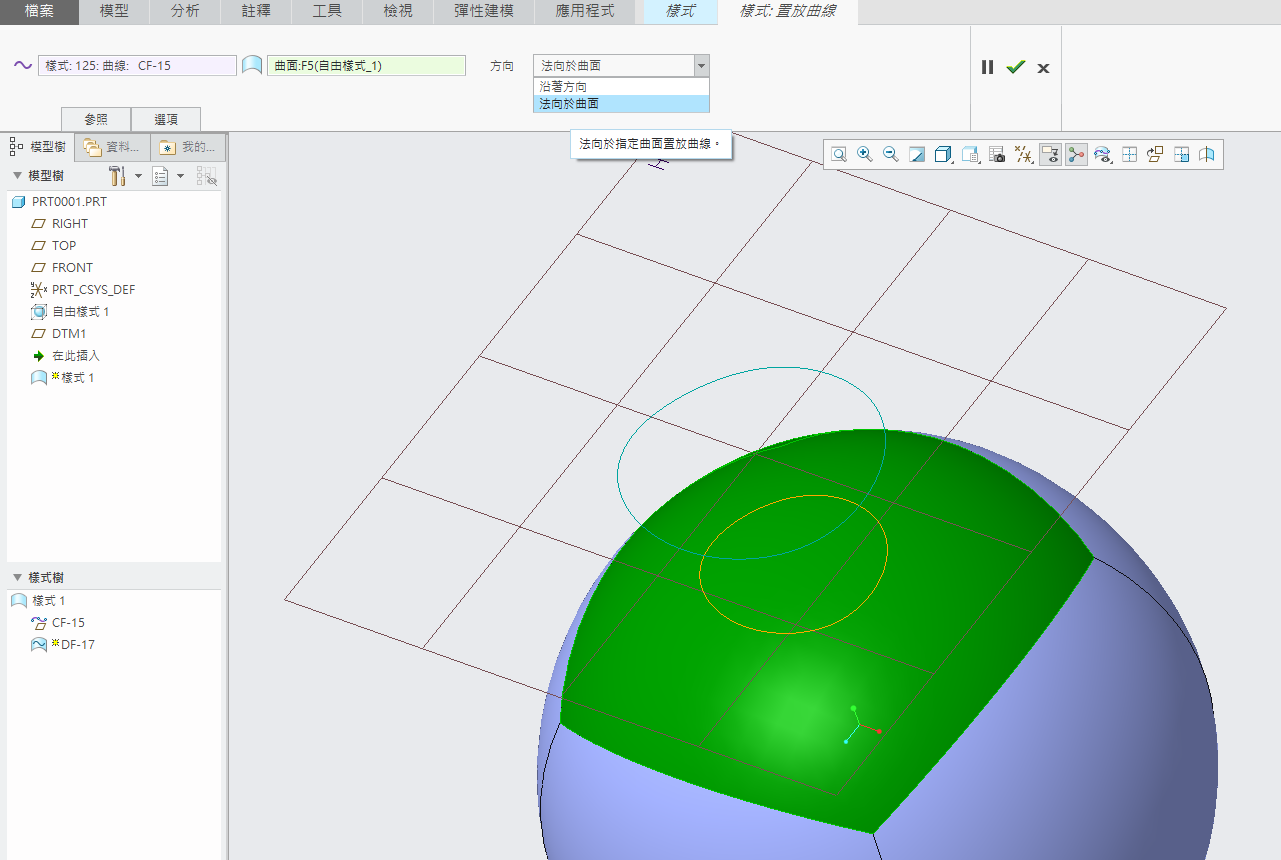Screen dimensions: 1281x860
Task: Click the Refit view icon
Action: (x=839, y=154)
